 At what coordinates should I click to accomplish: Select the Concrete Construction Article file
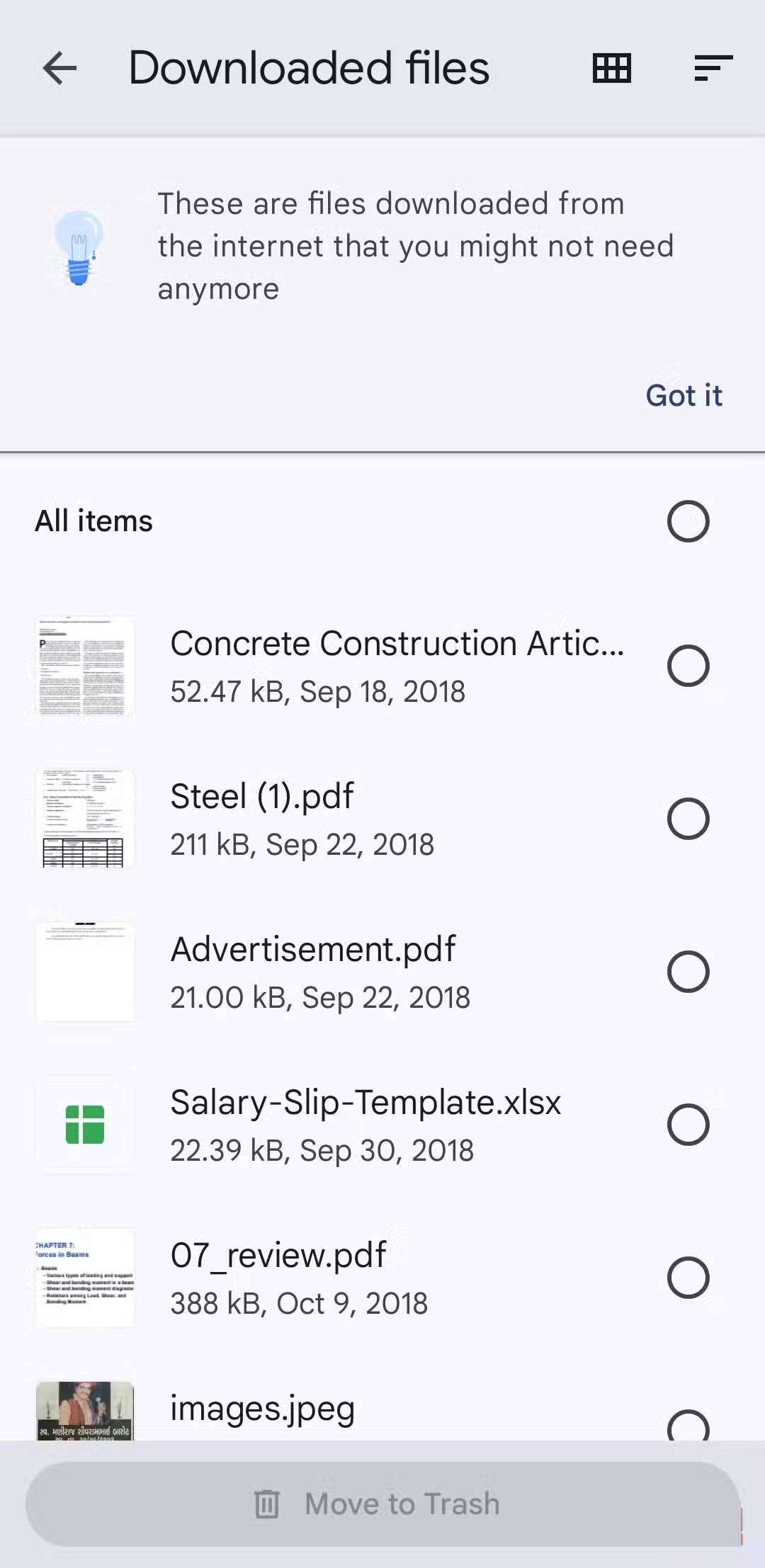[688, 666]
